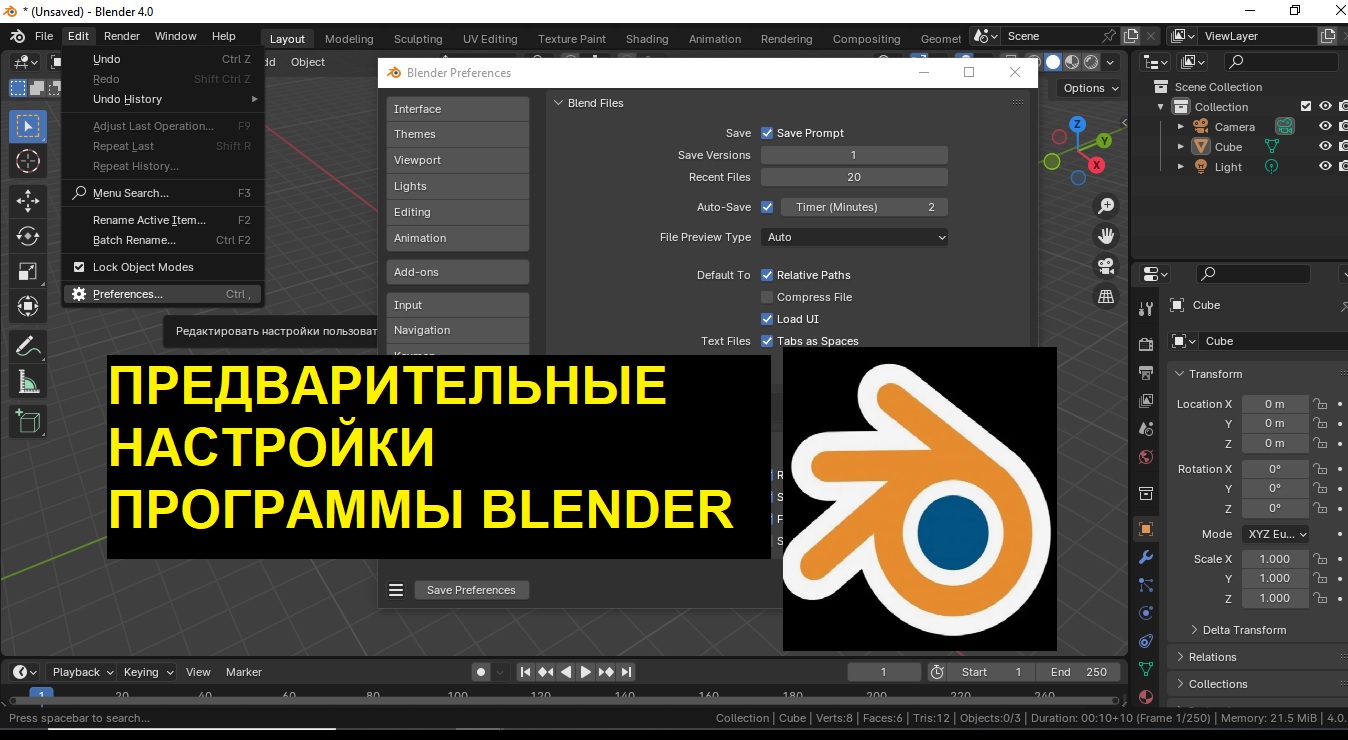Open the Viewport preferences section

[457, 160]
